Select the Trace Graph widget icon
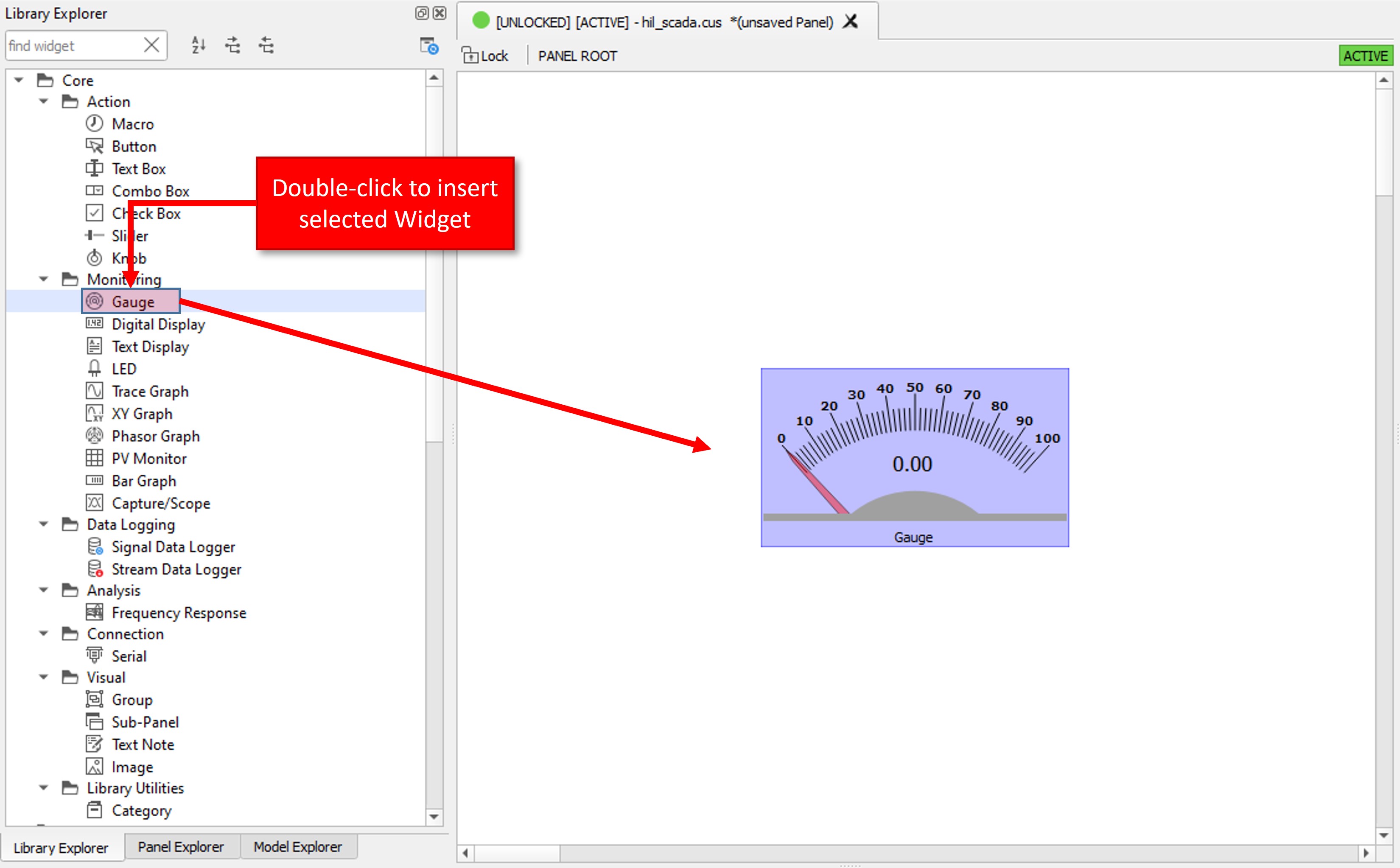The width and height of the screenshot is (1400, 868). (94, 391)
